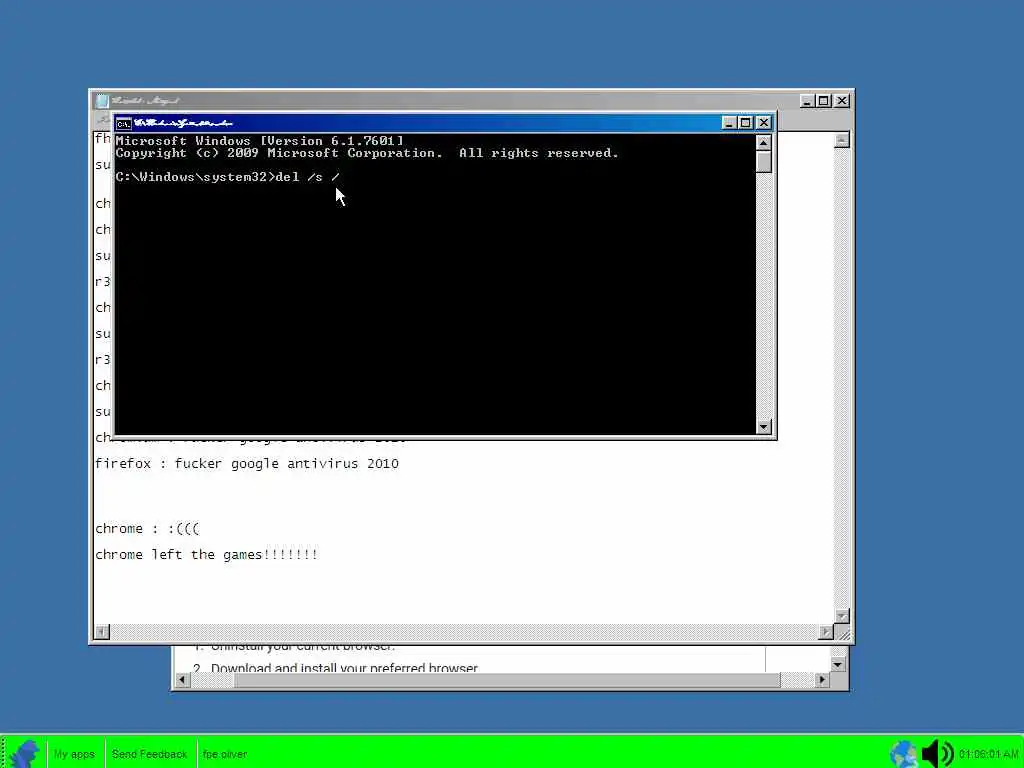Image resolution: width=1024 pixels, height=768 pixels.
Task: Minimize the command prompt window
Action: pyautogui.click(x=729, y=123)
